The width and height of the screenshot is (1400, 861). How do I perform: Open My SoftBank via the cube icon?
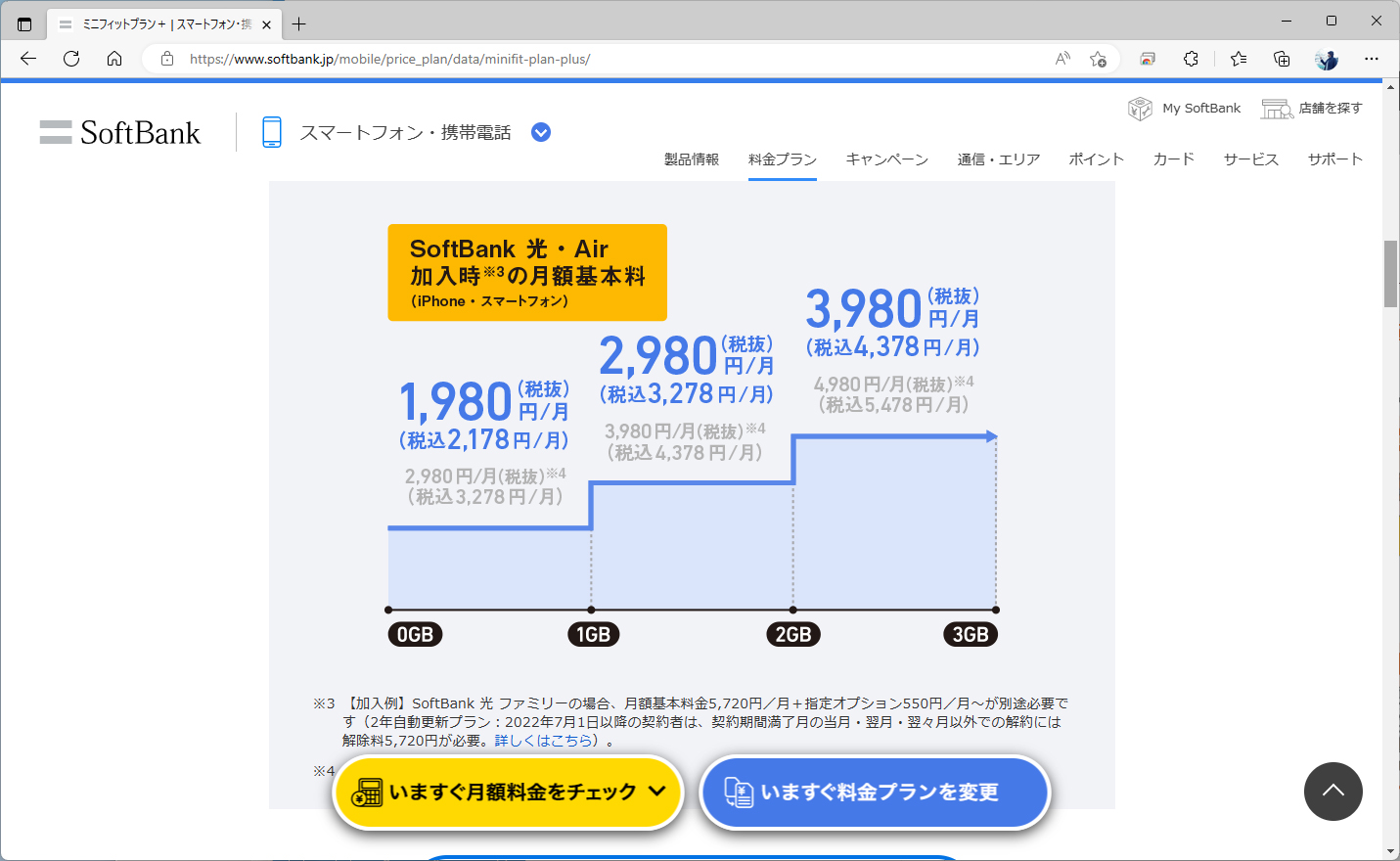point(1139,108)
